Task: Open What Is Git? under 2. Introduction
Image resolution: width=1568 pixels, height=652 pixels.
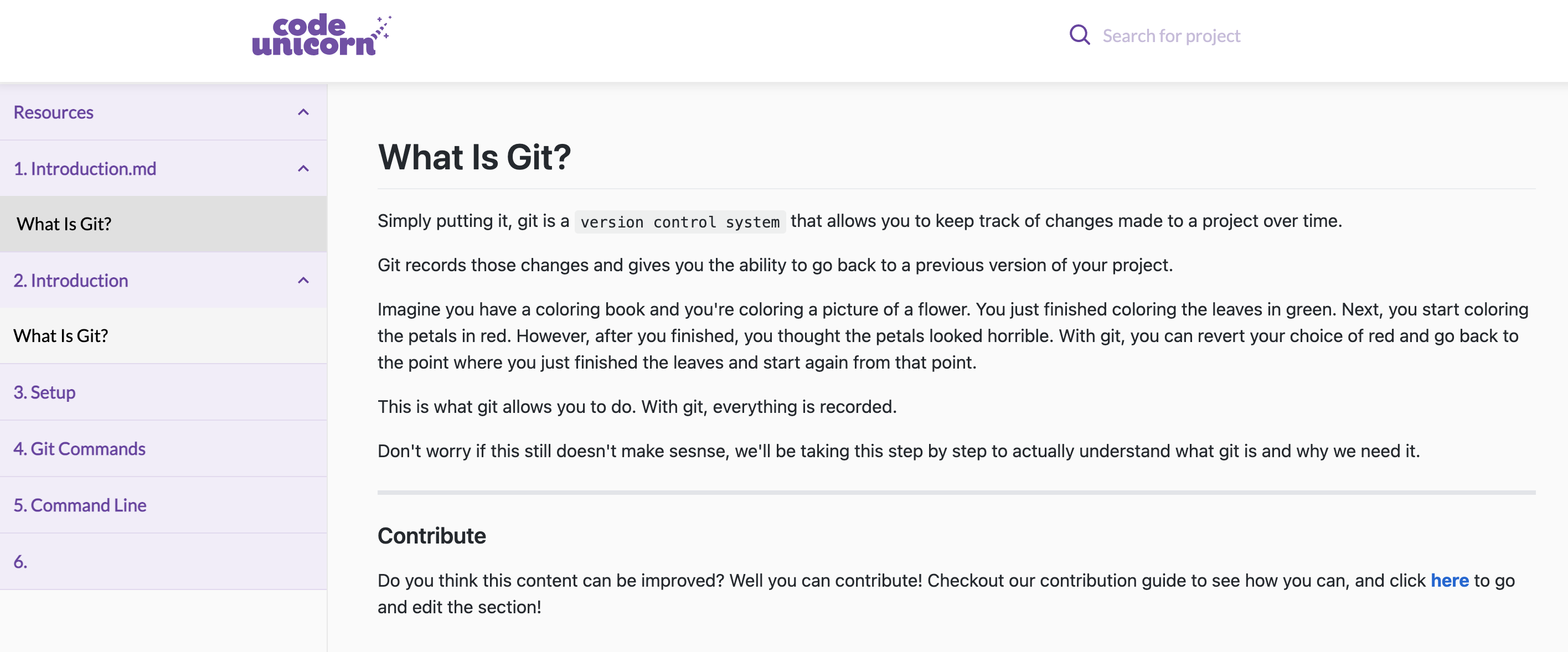Action: pyautogui.click(x=61, y=336)
